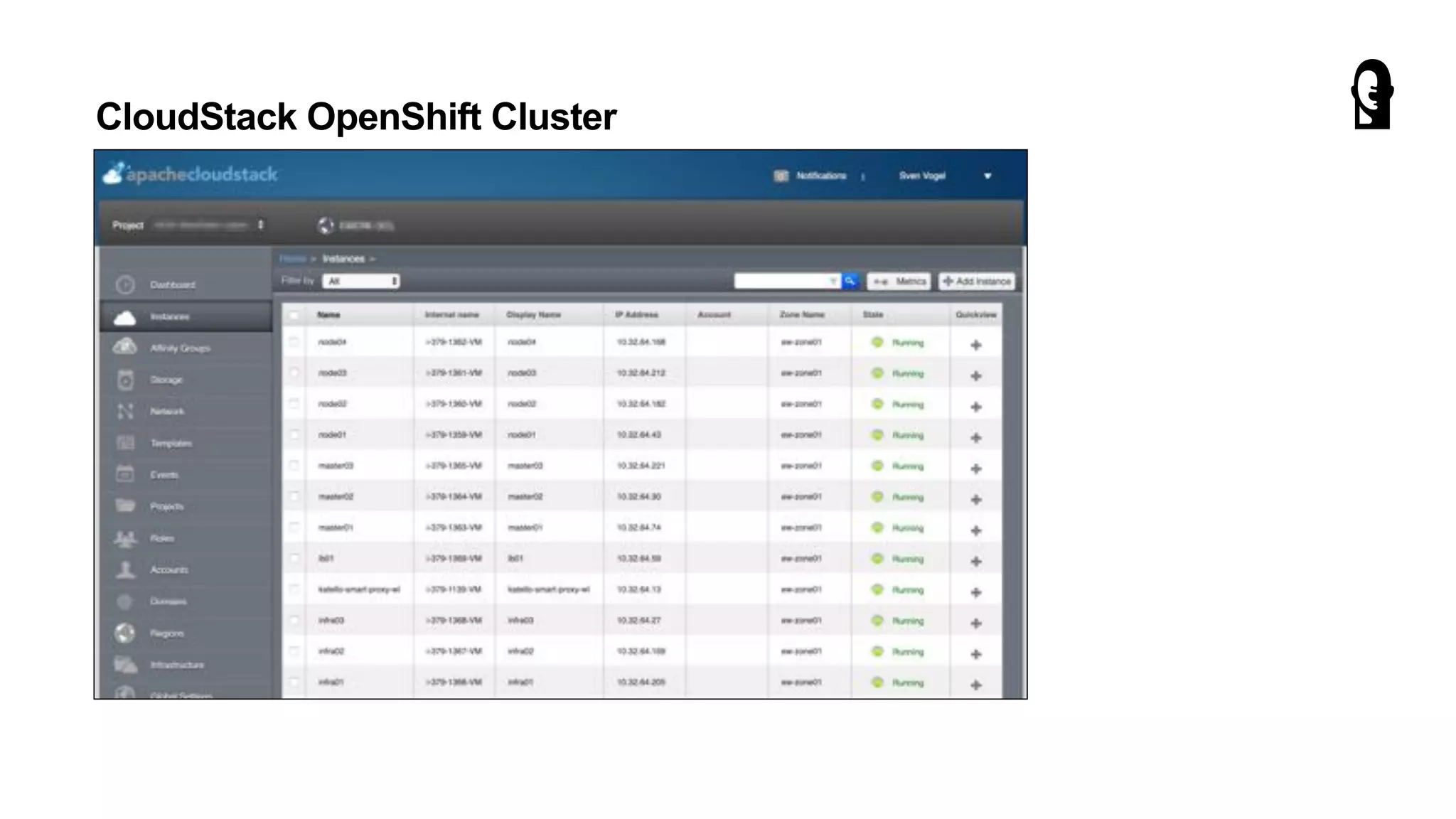Viewport: 1456px width, 819px height.
Task: Check the infra02 row checkbox
Action: [x=294, y=651]
